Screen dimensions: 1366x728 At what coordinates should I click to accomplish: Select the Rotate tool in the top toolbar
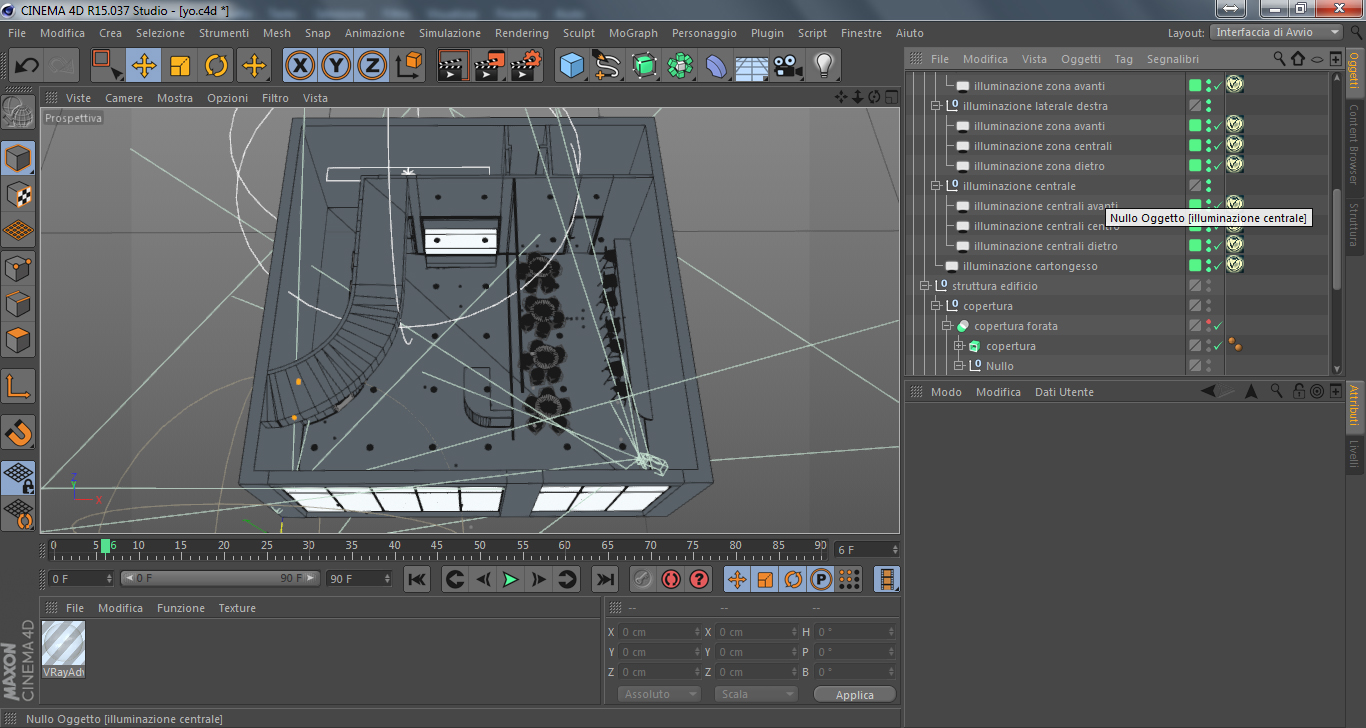216,66
